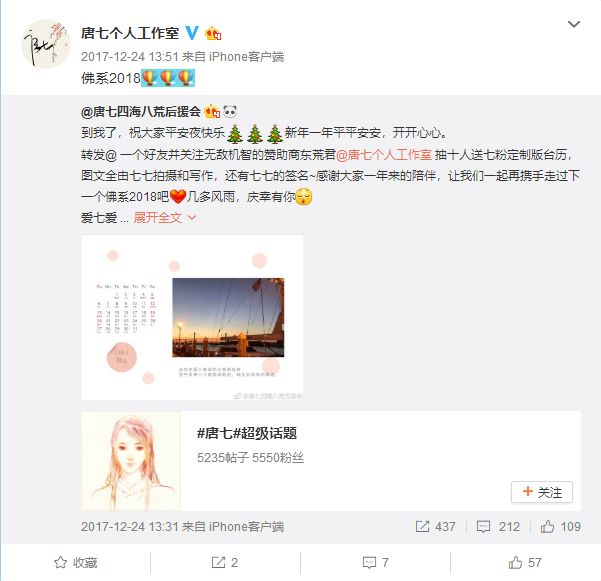Expand full text with 展开全文
The width and height of the screenshot is (601, 581).
coord(165,218)
